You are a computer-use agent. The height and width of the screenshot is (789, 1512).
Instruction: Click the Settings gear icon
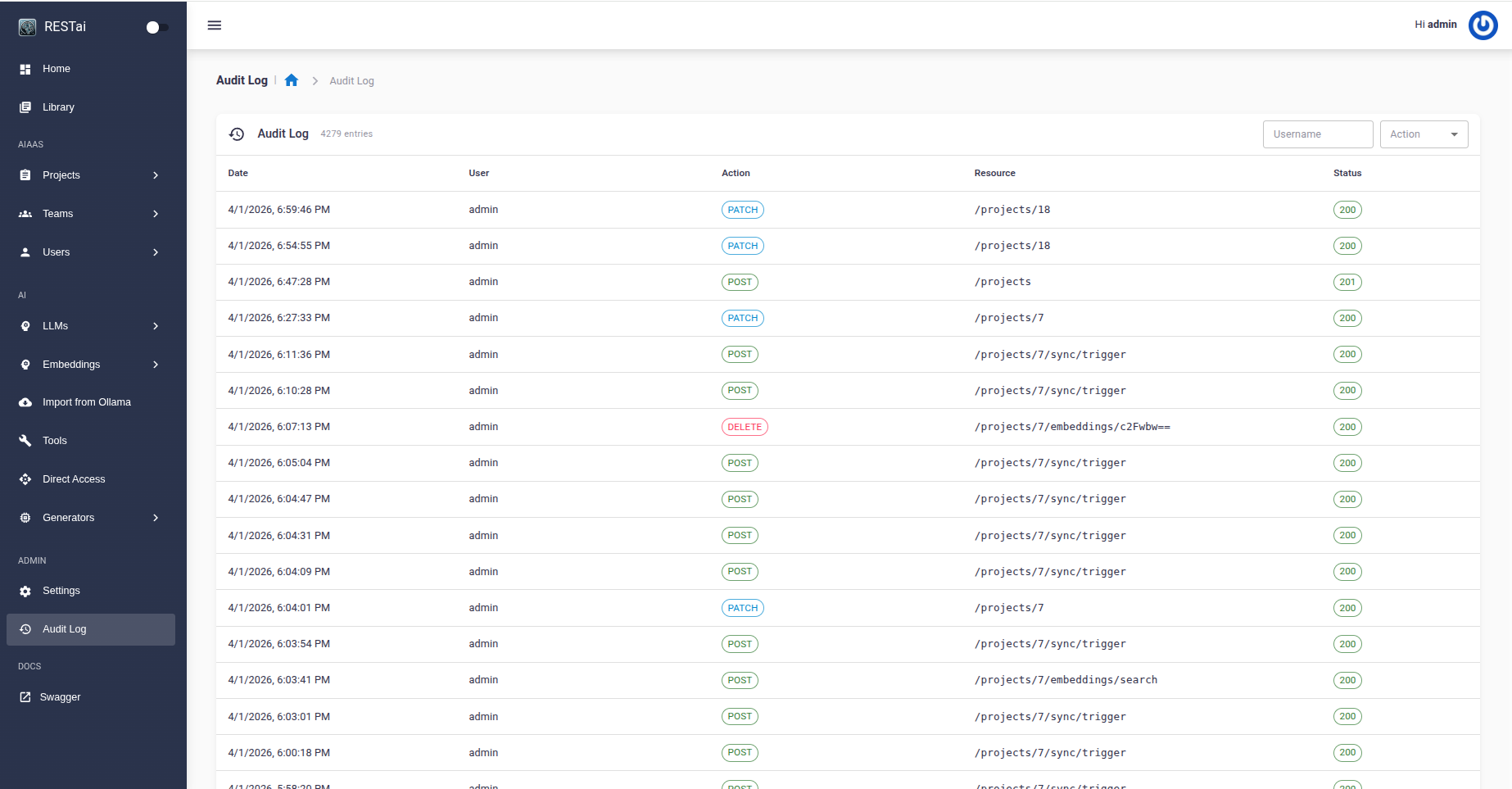[25, 591]
